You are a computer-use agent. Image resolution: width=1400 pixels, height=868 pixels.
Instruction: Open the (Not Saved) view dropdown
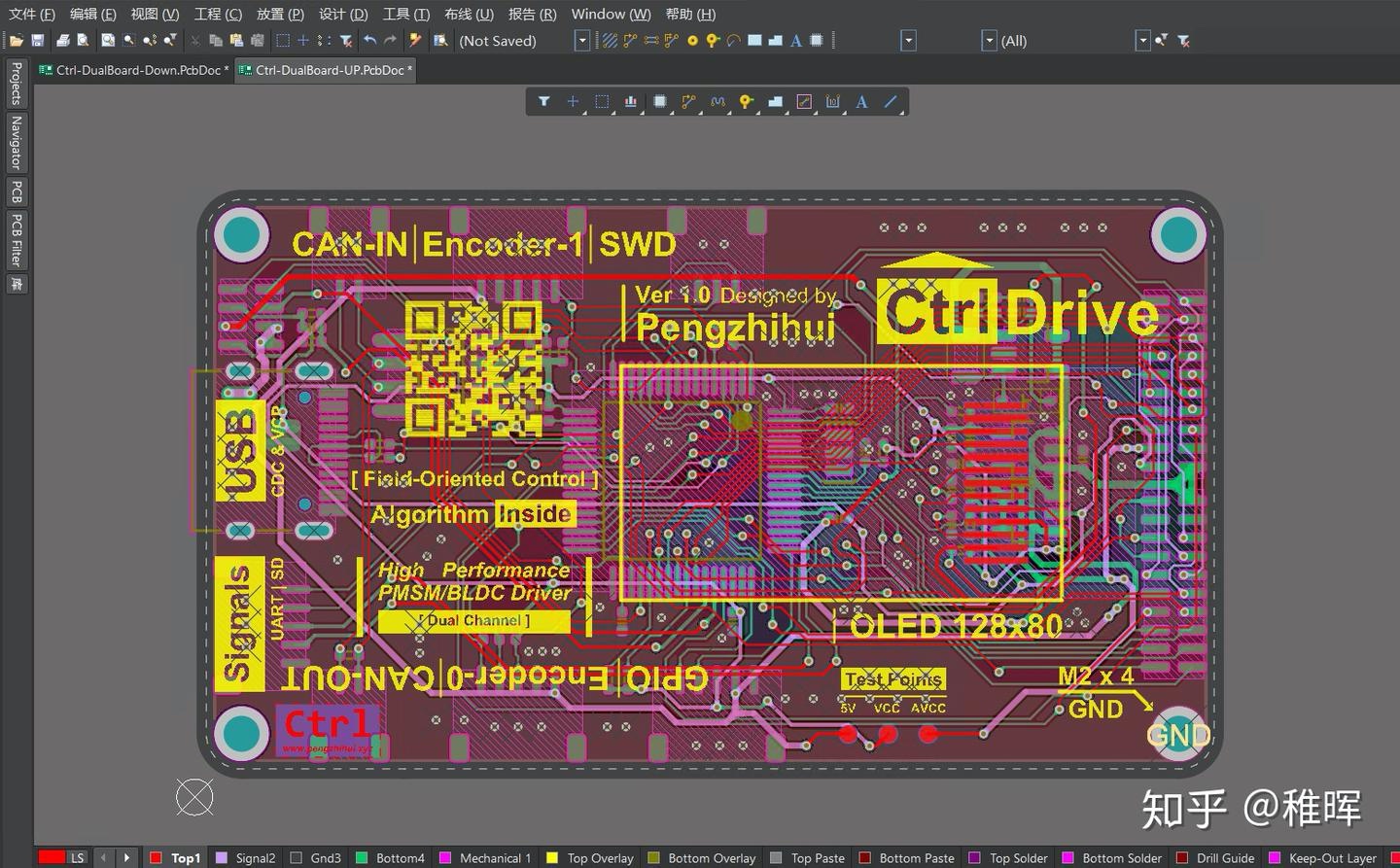pos(581,41)
